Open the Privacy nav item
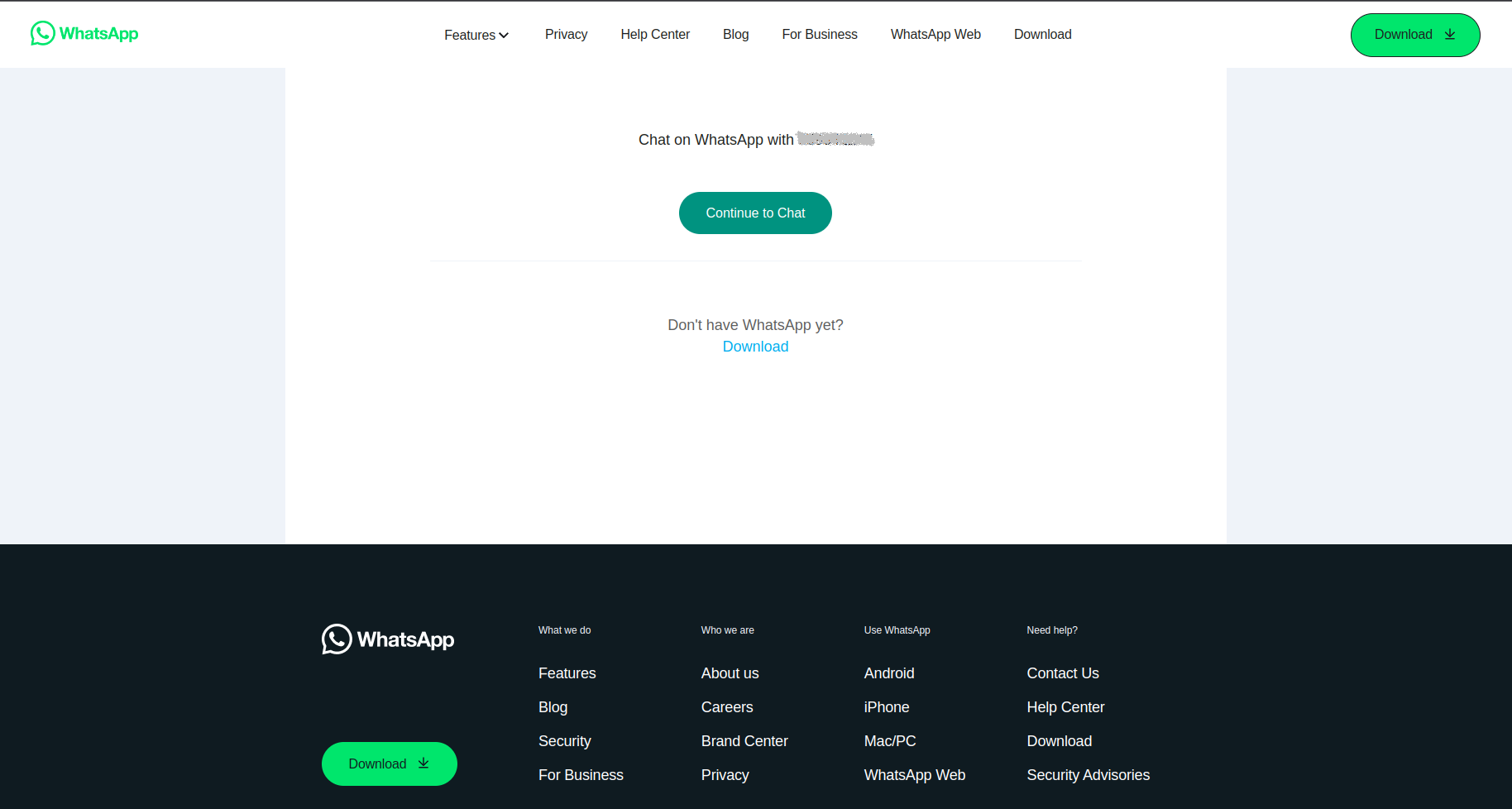The height and width of the screenshot is (809, 1512). pyautogui.click(x=566, y=35)
